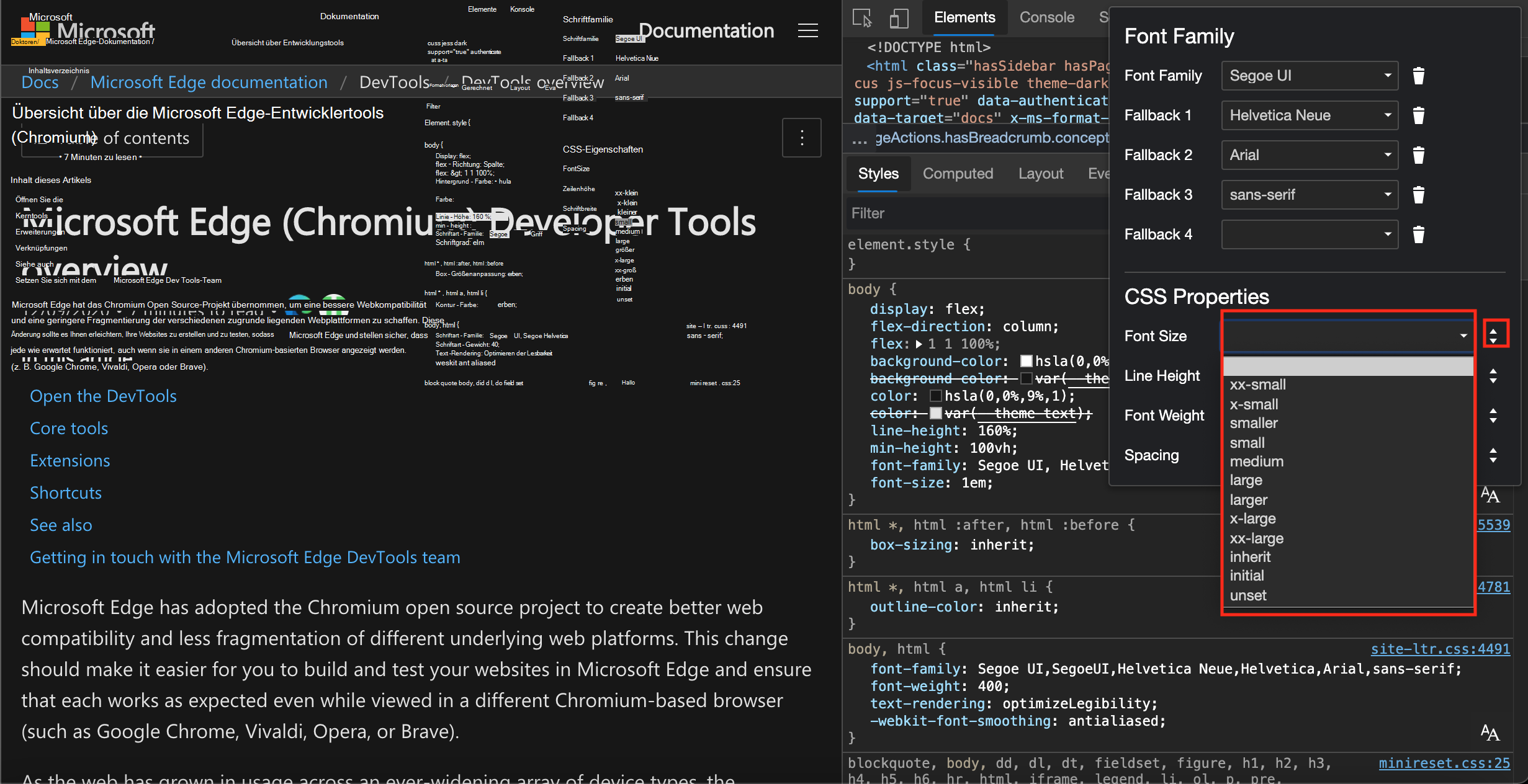
Task: Open font editor icon for body rule
Action: (1490, 495)
